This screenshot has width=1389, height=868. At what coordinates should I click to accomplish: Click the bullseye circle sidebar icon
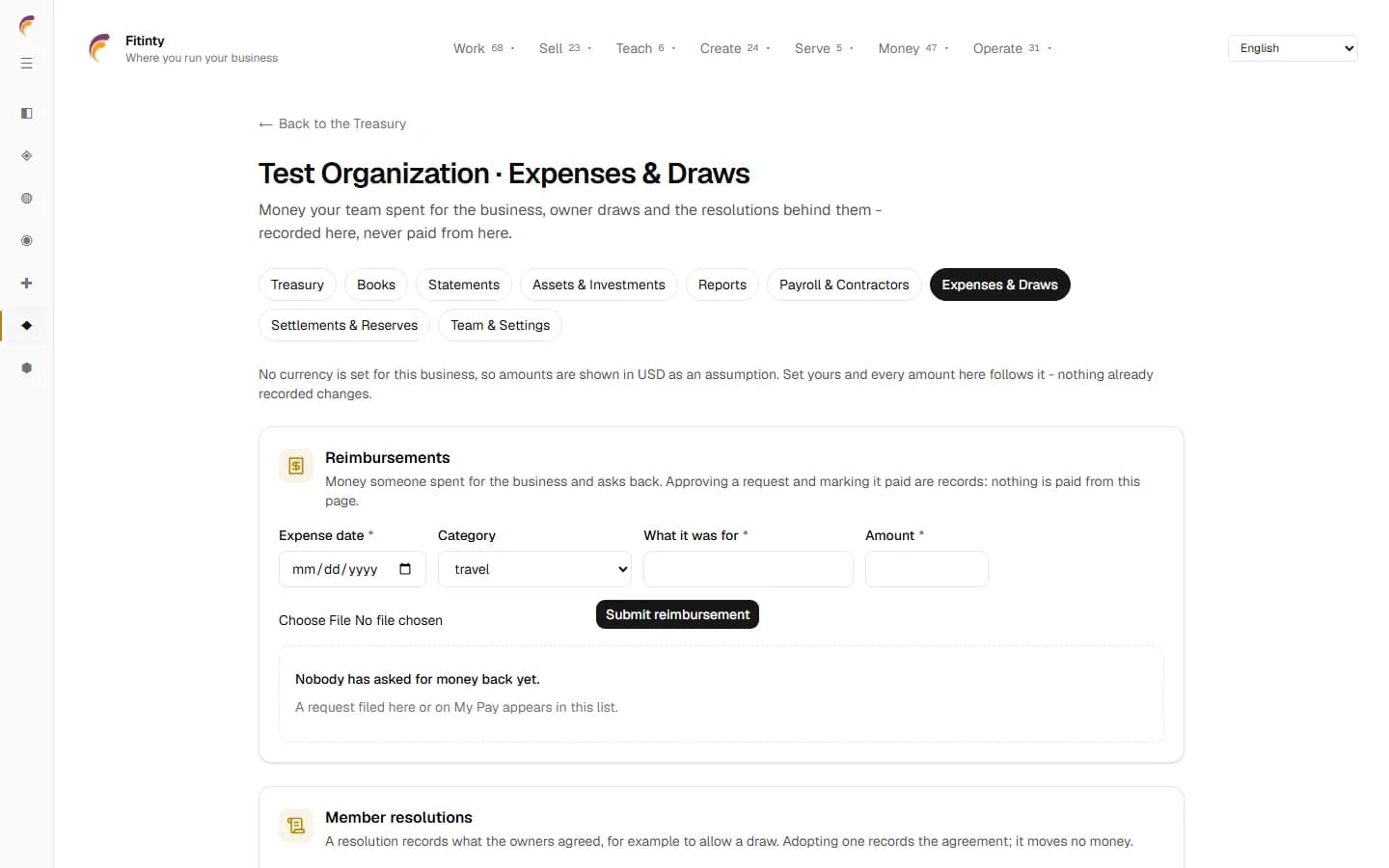click(x=27, y=241)
